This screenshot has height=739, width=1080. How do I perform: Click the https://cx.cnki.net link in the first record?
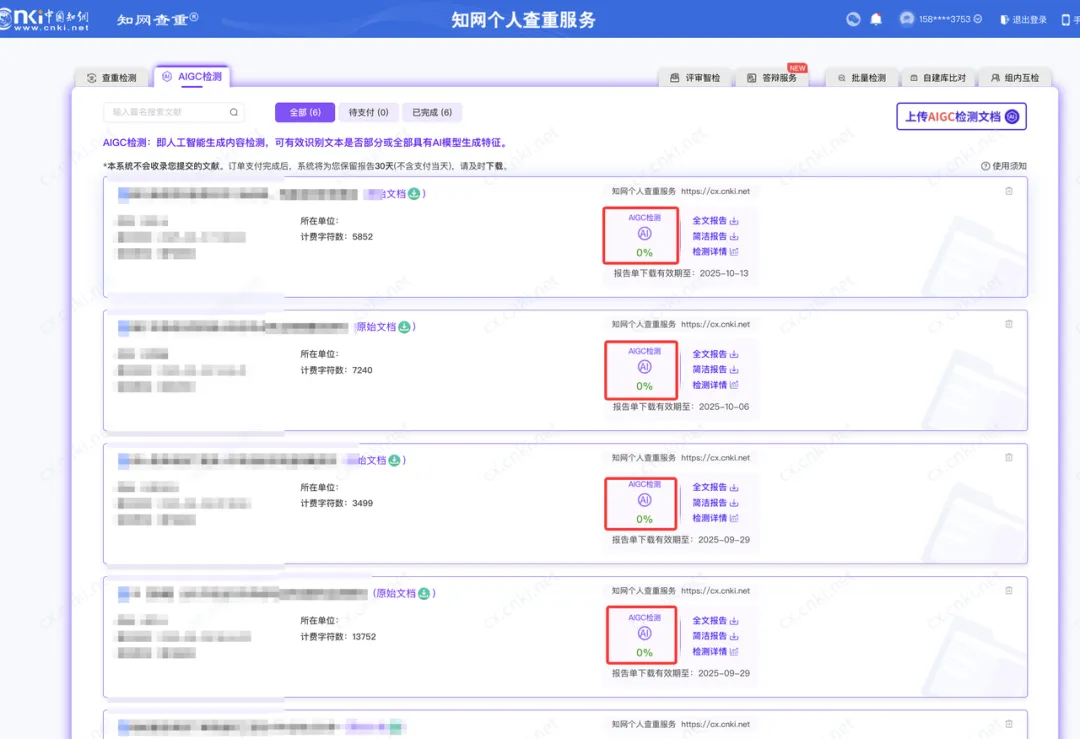(716, 191)
